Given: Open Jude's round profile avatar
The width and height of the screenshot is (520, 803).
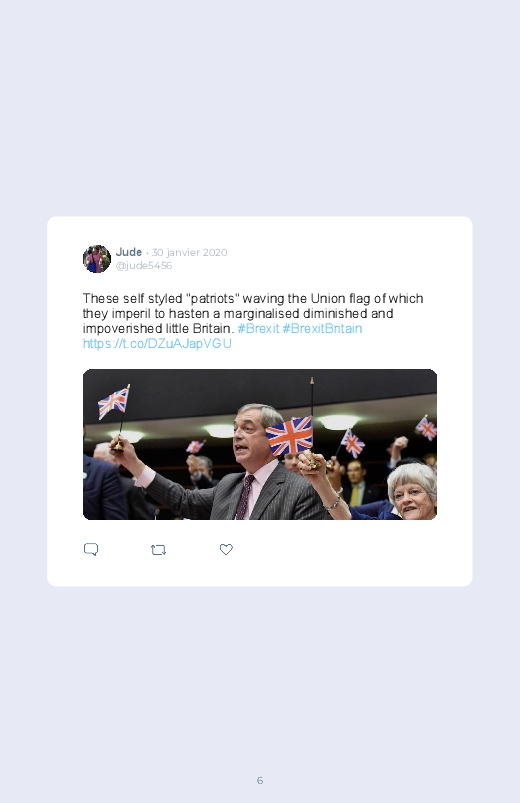Looking at the screenshot, I should [97, 259].
